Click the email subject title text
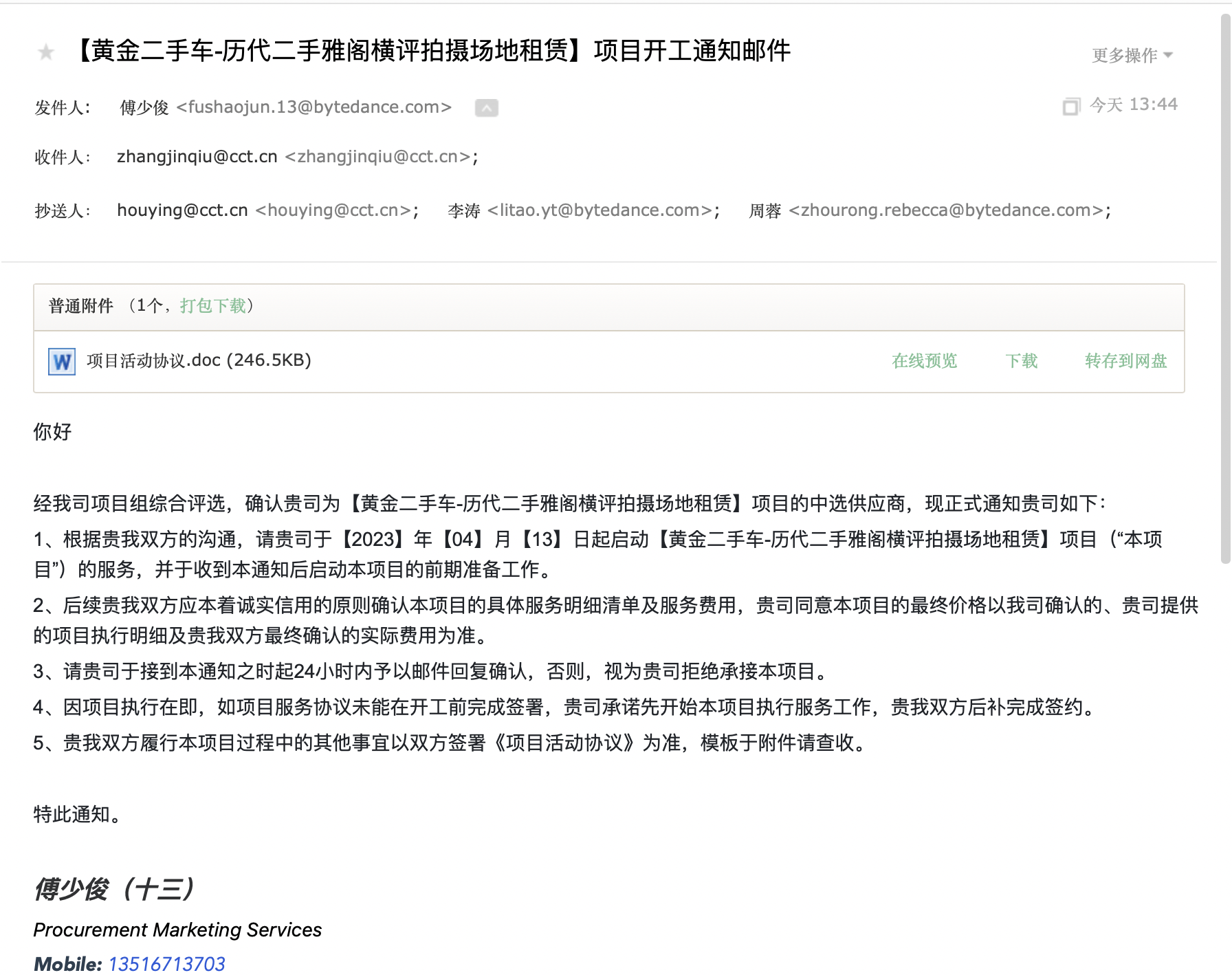This screenshot has height=975, width=1232. click(433, 51)
